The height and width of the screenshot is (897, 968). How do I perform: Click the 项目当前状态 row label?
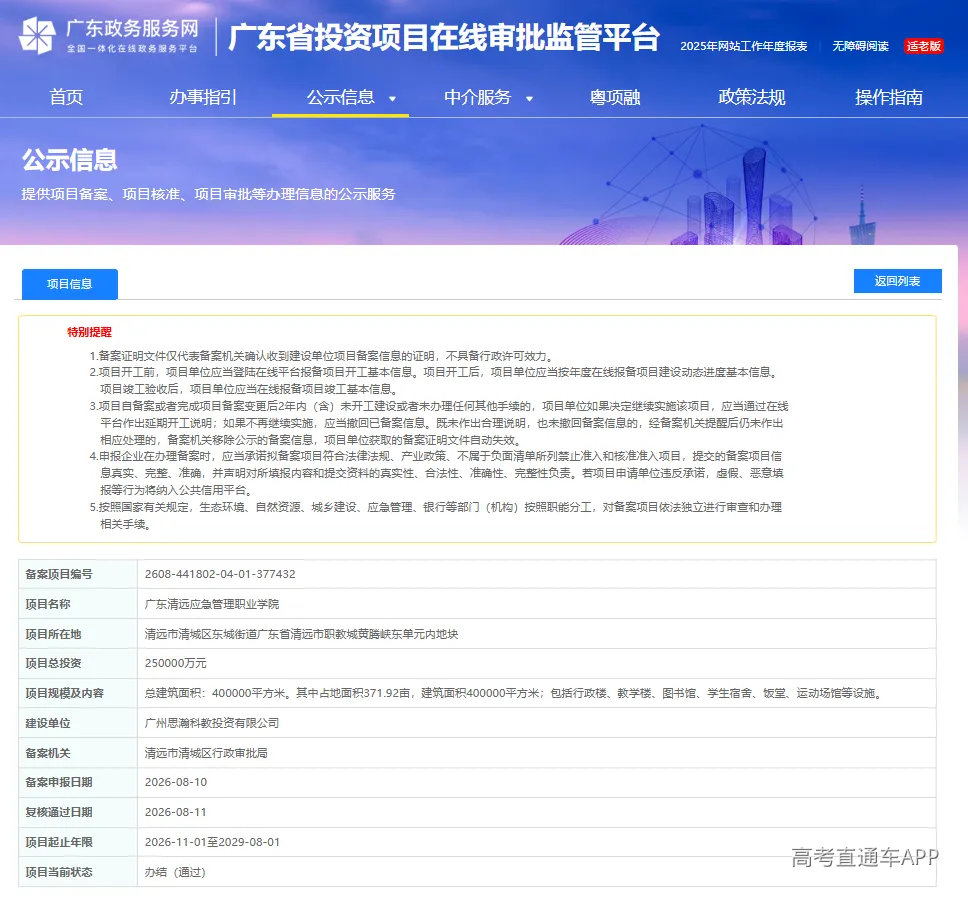(59, 872)
